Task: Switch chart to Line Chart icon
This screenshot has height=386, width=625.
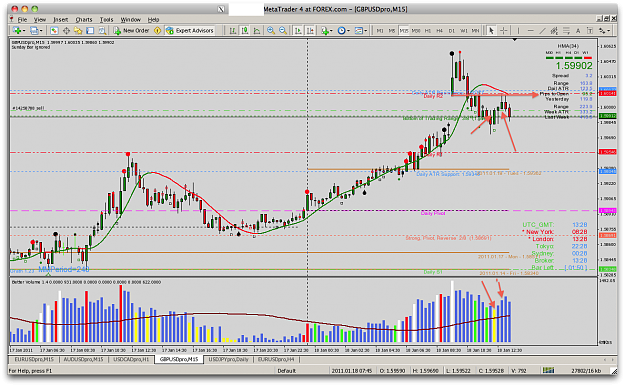Action: click(x=257, y=31)
